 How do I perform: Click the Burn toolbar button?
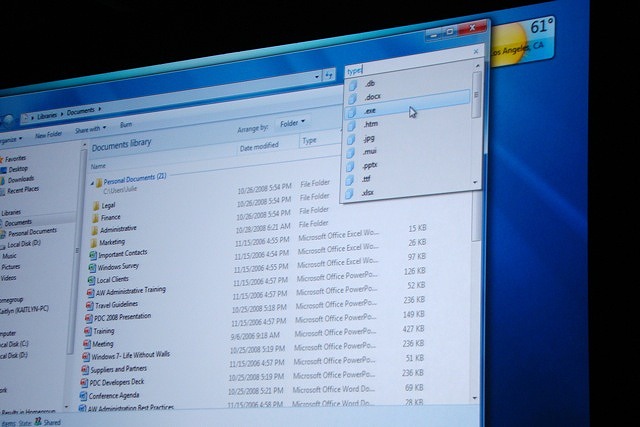click(126, 125)
